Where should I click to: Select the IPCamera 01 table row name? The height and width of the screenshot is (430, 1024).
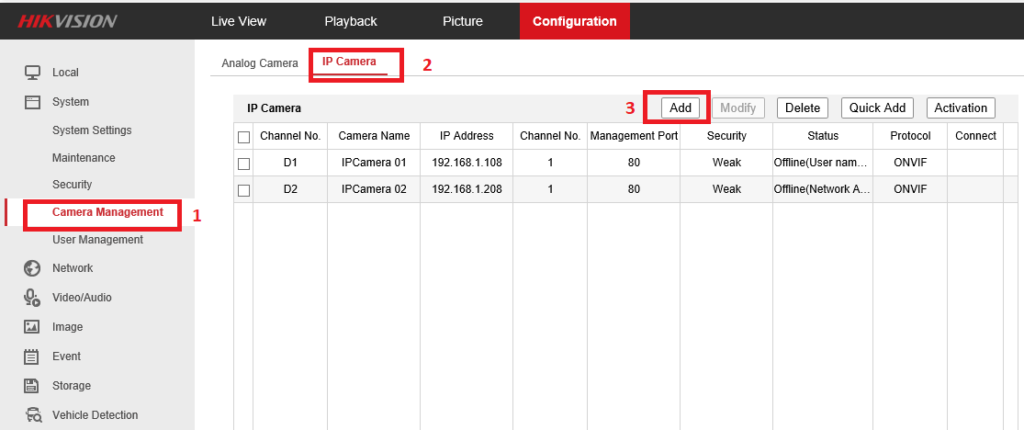point(374,162)
